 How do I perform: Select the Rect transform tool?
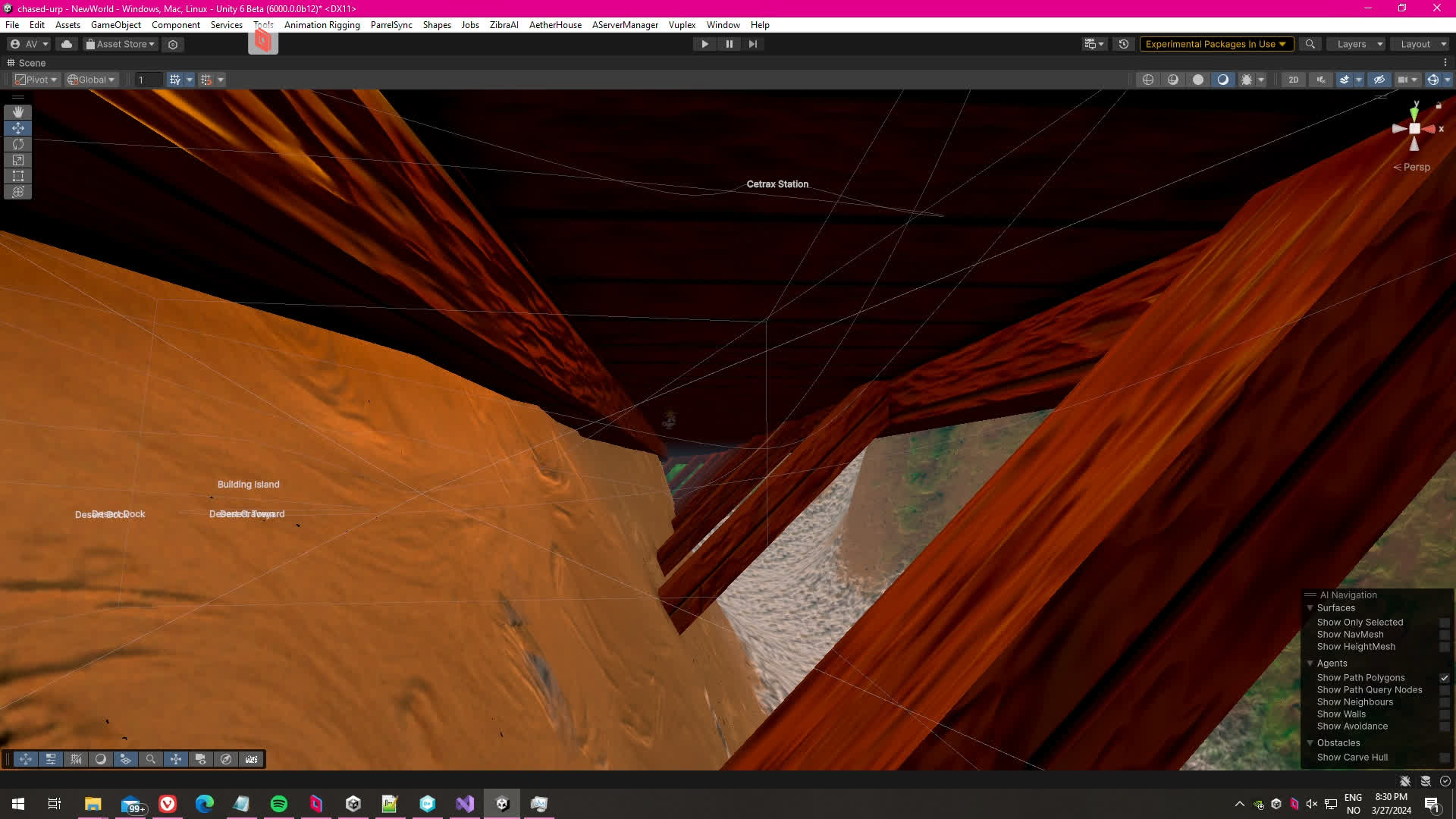18,176
